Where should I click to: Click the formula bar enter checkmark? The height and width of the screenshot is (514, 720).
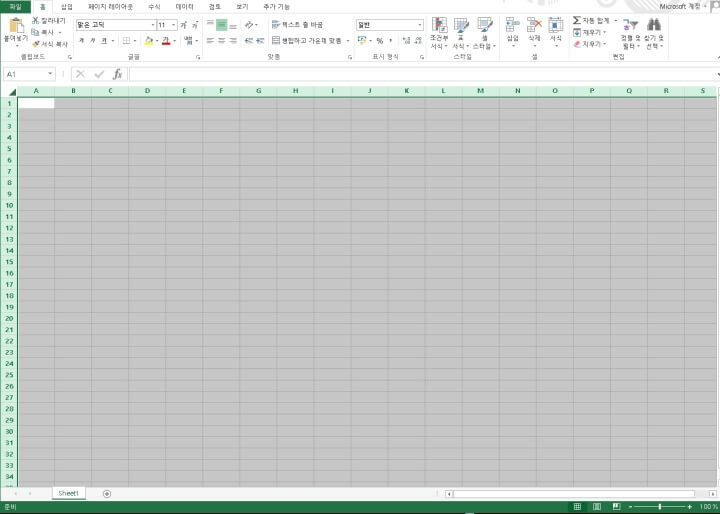pyautogui.click(x=99, y=74)
